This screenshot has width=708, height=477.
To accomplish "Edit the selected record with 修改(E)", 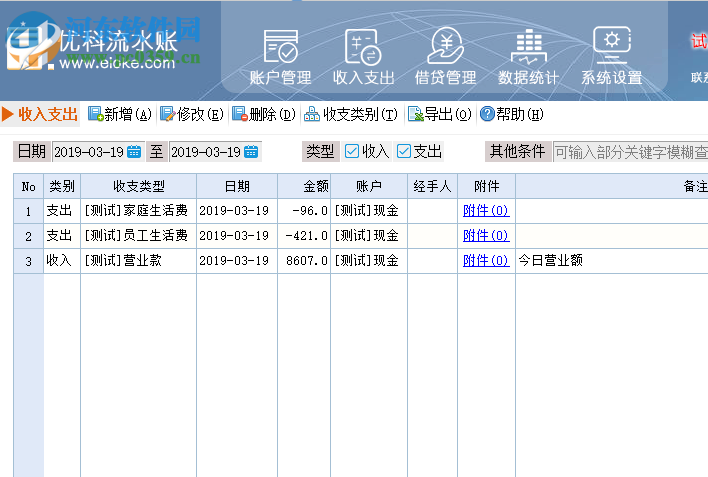I will tap(192, 114).
